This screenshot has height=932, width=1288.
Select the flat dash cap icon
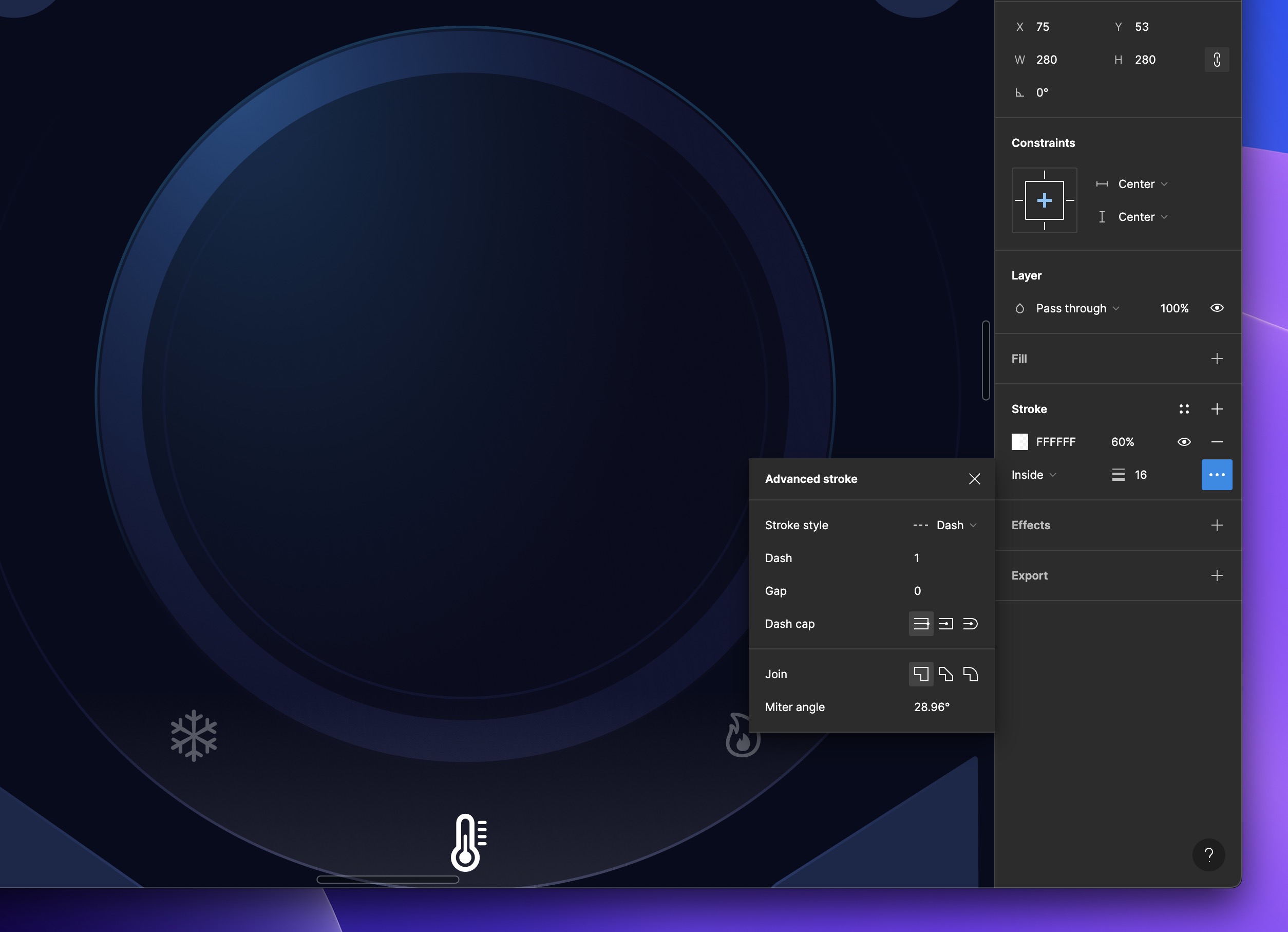921,623
